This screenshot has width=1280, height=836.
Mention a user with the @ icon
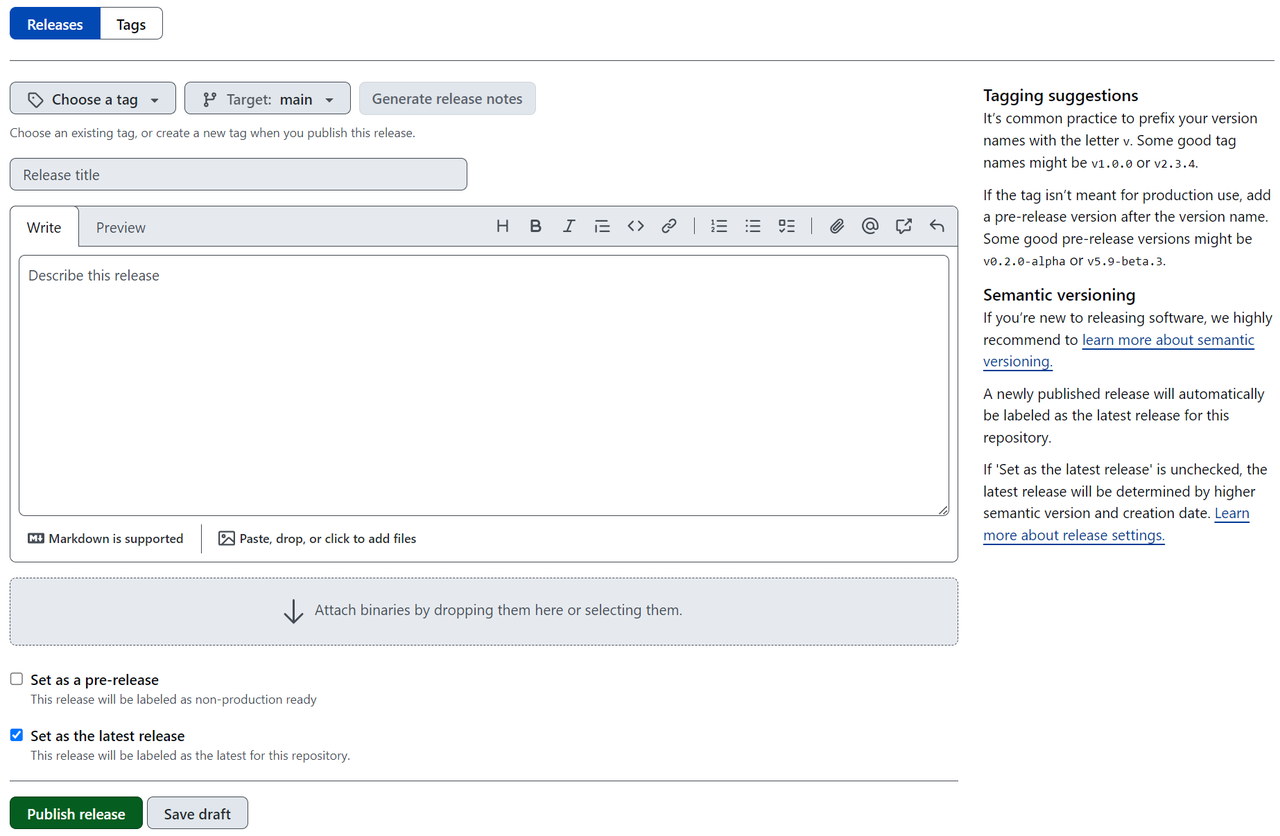pos(870,226)
